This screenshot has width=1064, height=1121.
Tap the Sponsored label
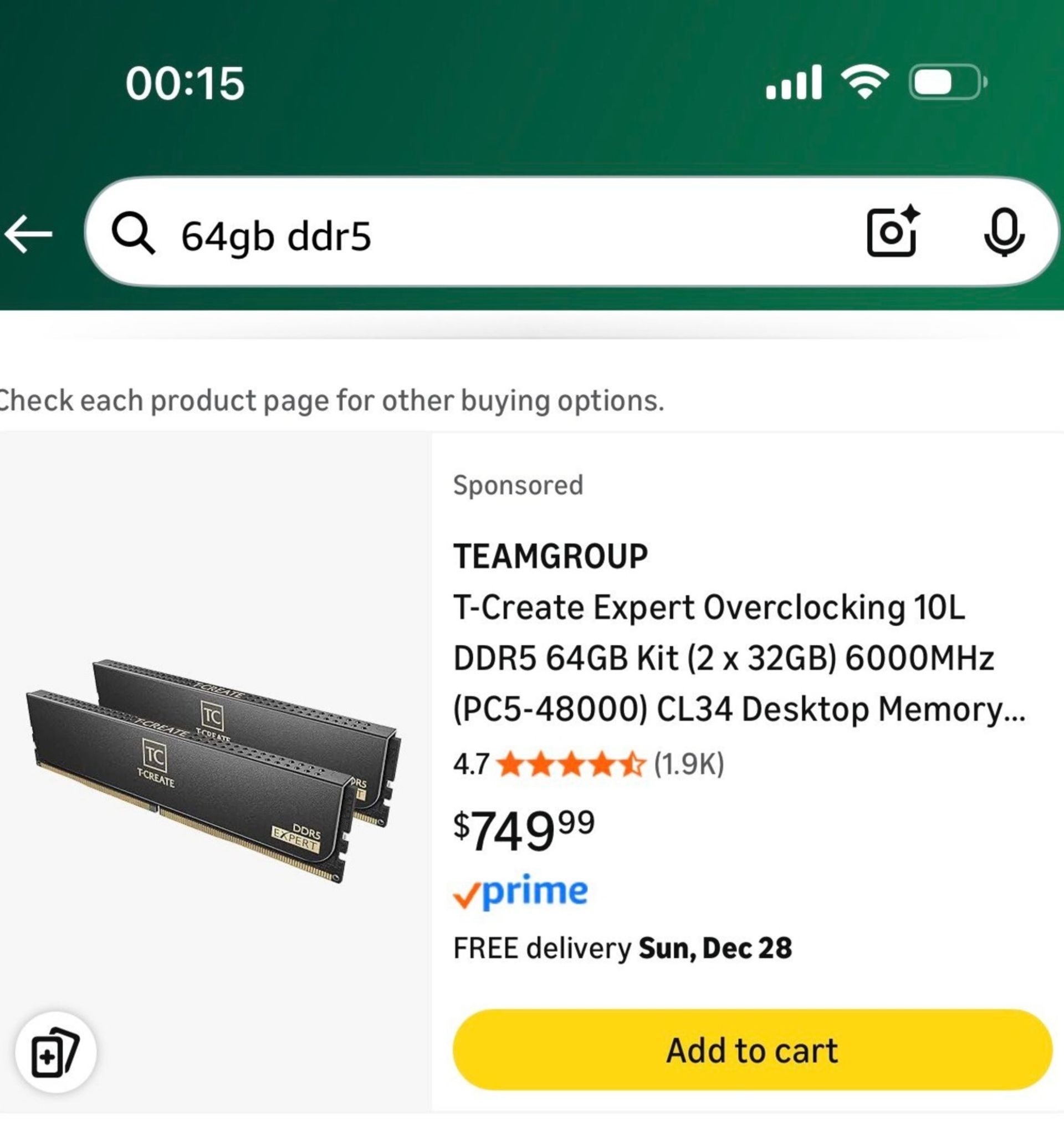tap(518, 486)
